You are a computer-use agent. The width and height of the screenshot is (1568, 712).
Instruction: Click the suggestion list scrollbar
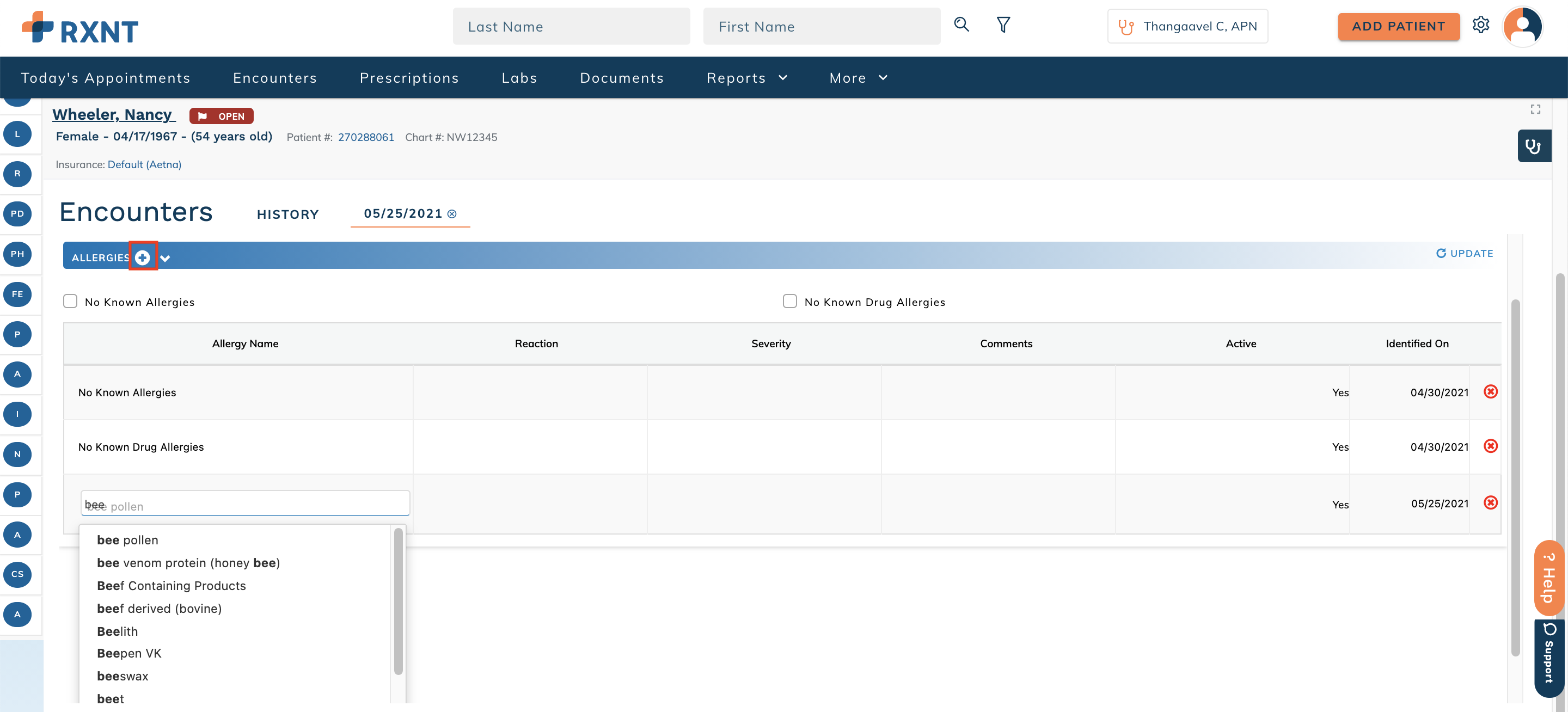coord(398,601)
